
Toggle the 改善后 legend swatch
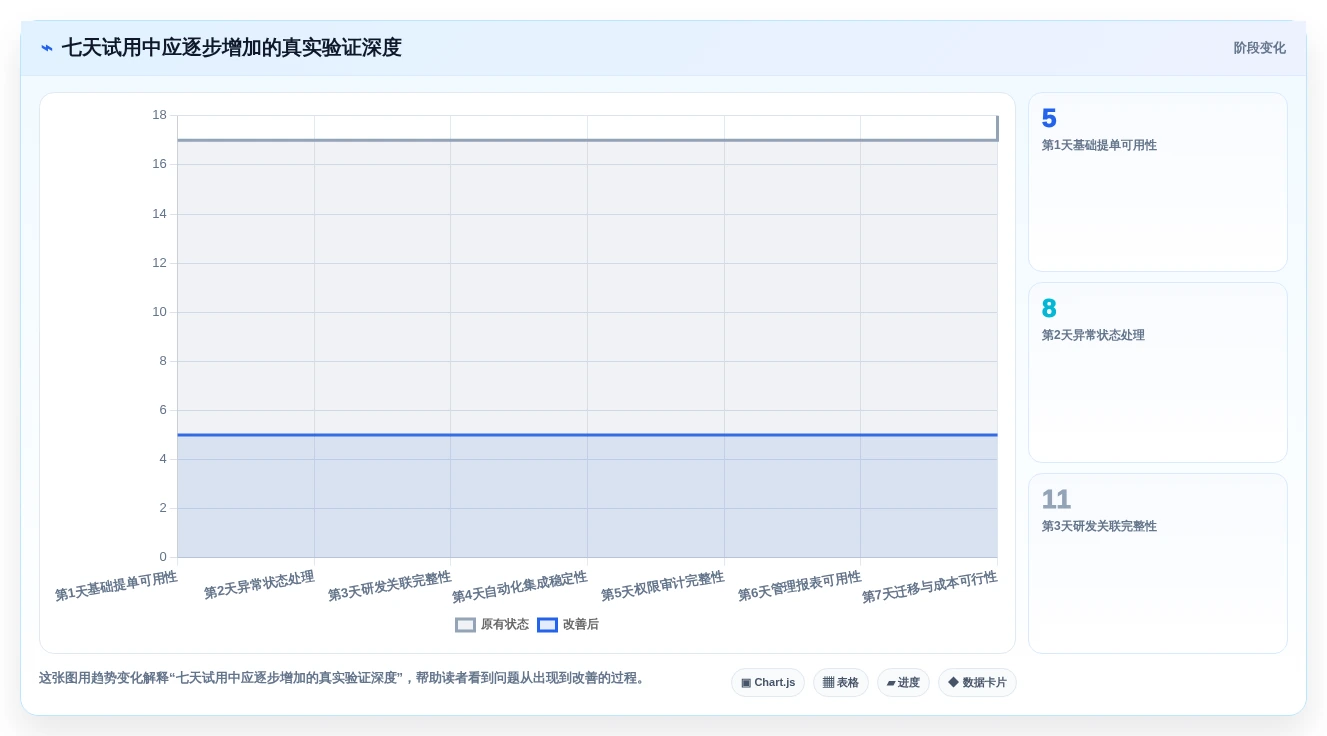pos(547,625)
